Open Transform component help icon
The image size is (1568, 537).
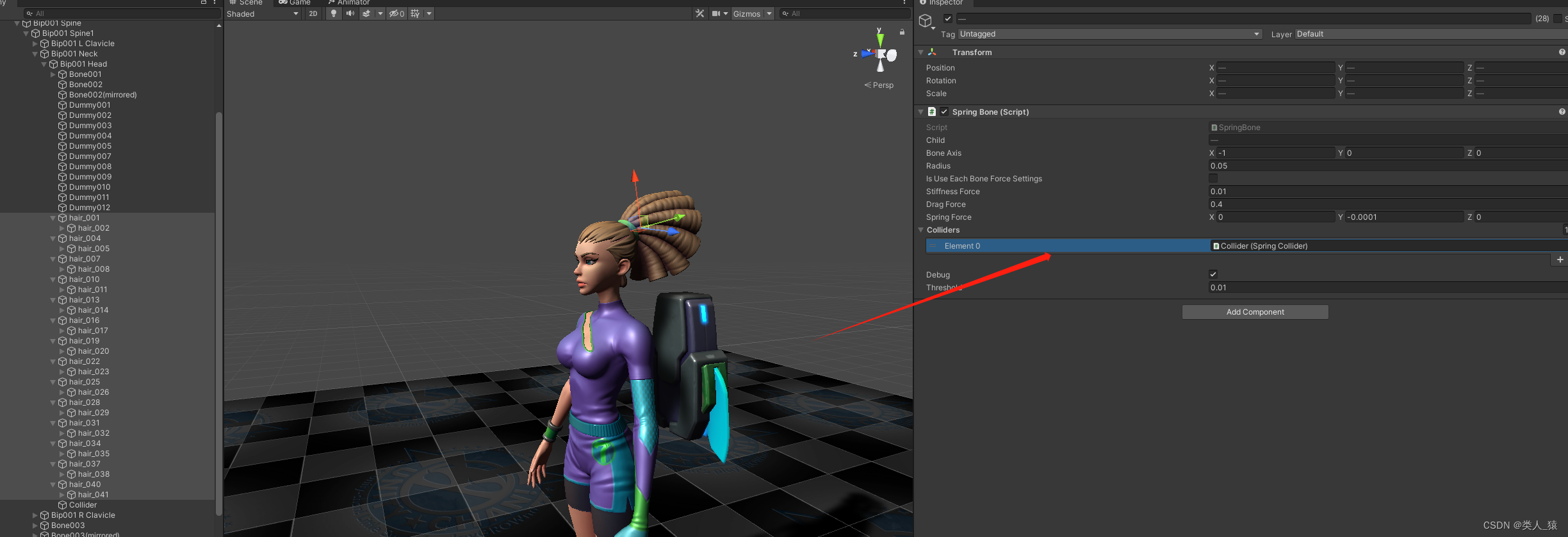(1562, 53)
